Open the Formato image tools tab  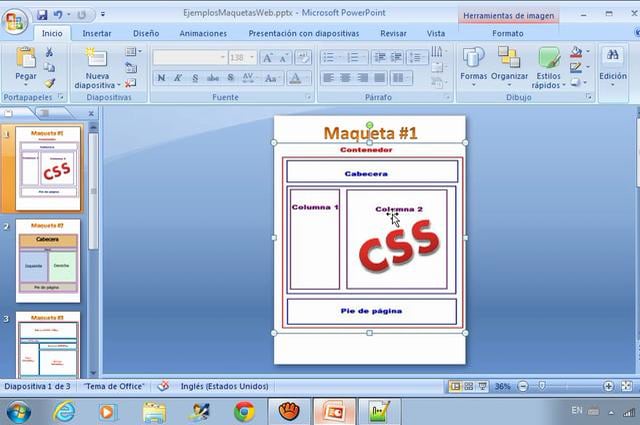(508, 33)
